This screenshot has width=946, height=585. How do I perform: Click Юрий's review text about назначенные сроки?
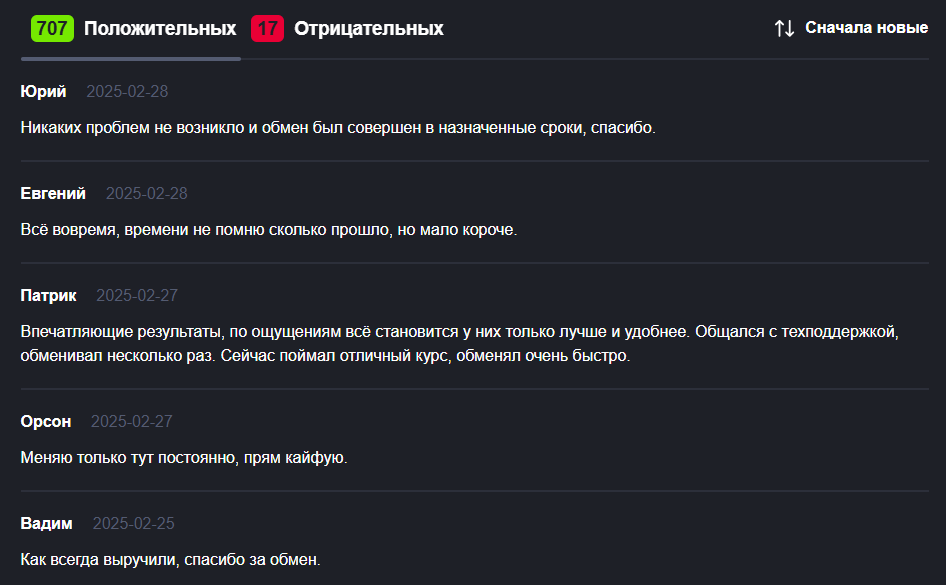338,128
